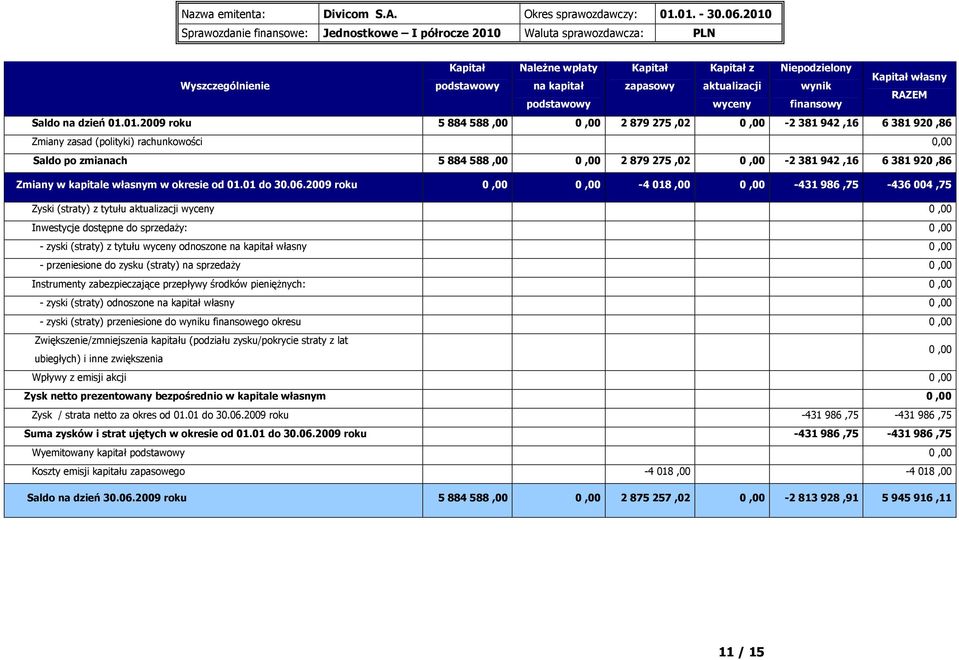Click the 'Nazwa emitenta:' label
Viewport: 959px width, 660px height.
(223, 14)
